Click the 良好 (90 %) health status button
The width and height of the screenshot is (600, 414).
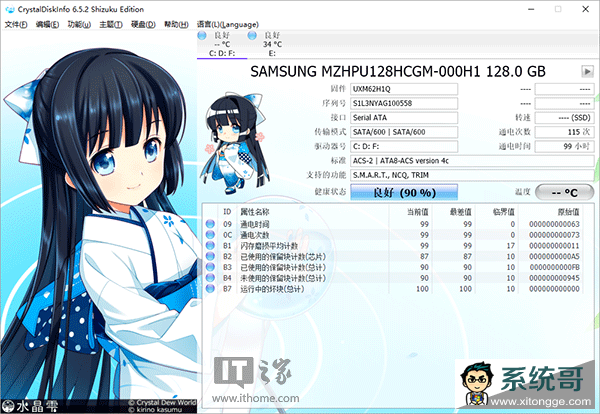tap(404, 192)
